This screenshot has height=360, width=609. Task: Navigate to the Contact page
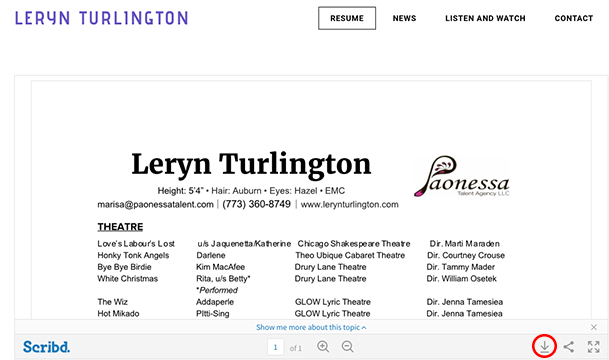[x=574, y=18]
